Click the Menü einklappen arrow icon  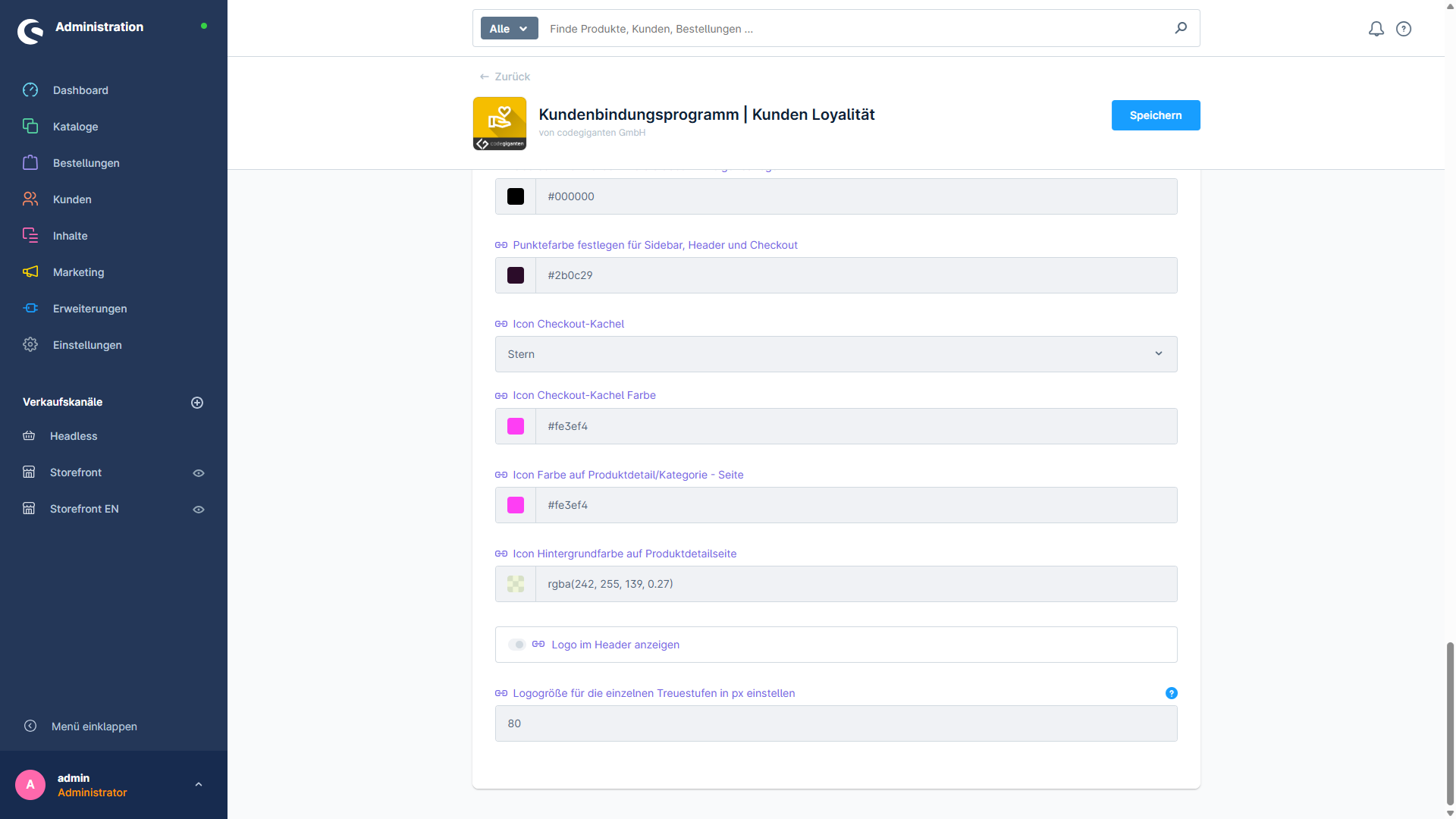tap(30, 726)
